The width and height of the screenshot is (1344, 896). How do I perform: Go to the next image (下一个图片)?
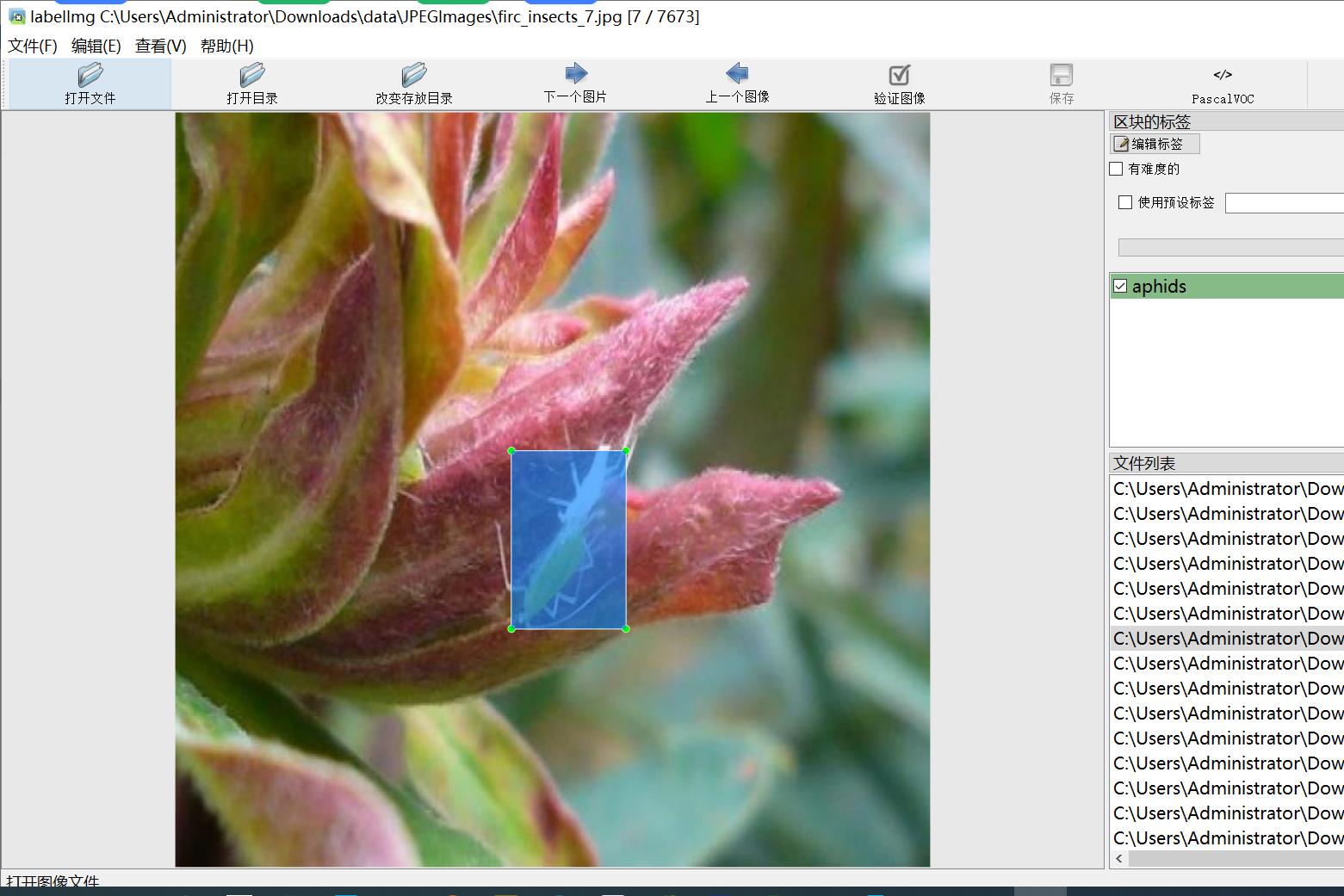575,83
